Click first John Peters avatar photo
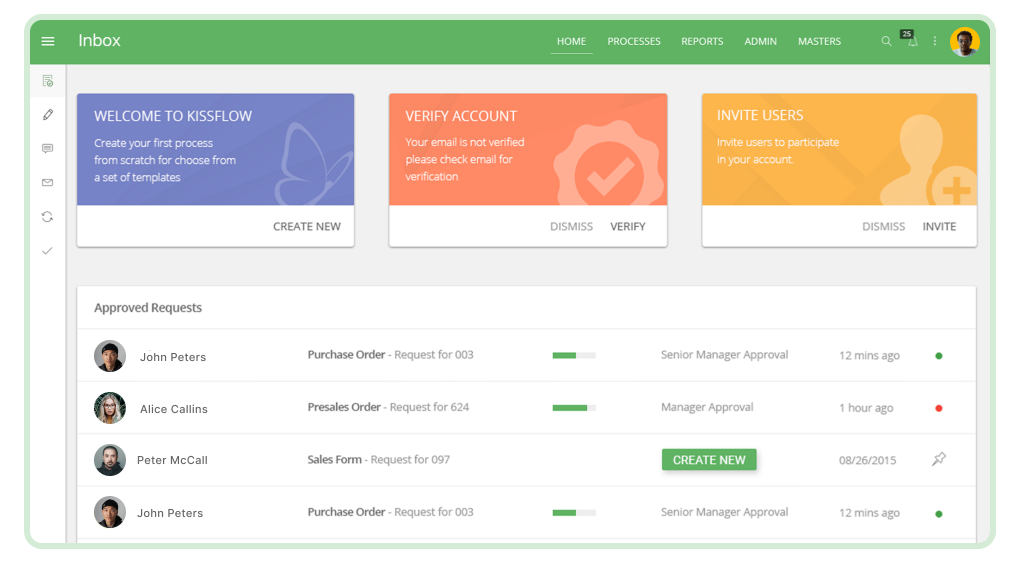The image size is (1020, 564). pyautogui.click(x=110, y=356)
